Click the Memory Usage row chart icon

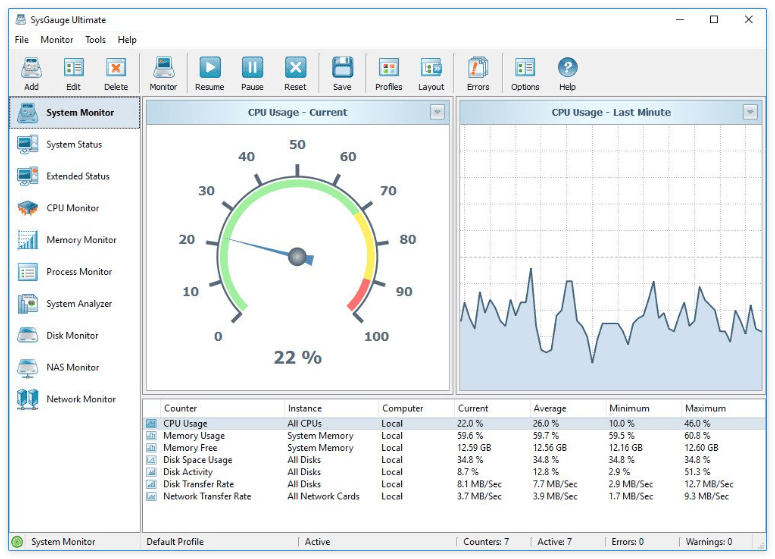click(x=151, y=435)
